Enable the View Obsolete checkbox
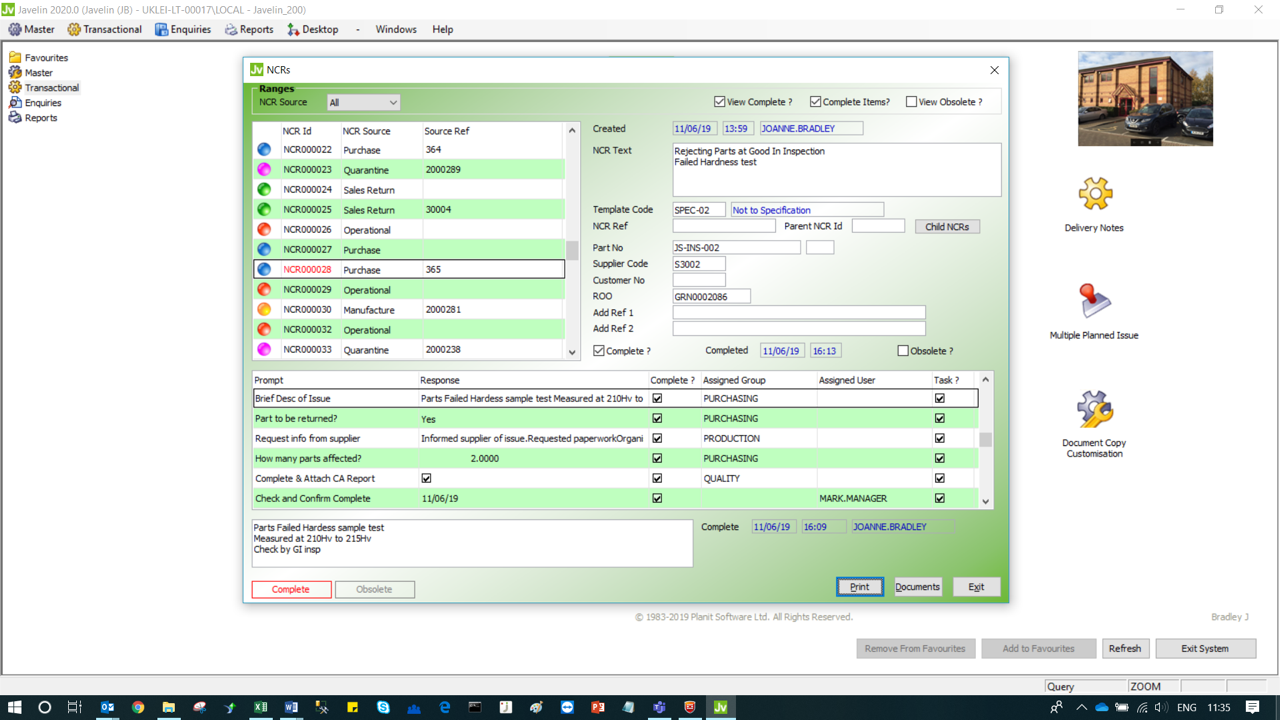The width and height of the screenshot is (1280, 720). (911, 102)
